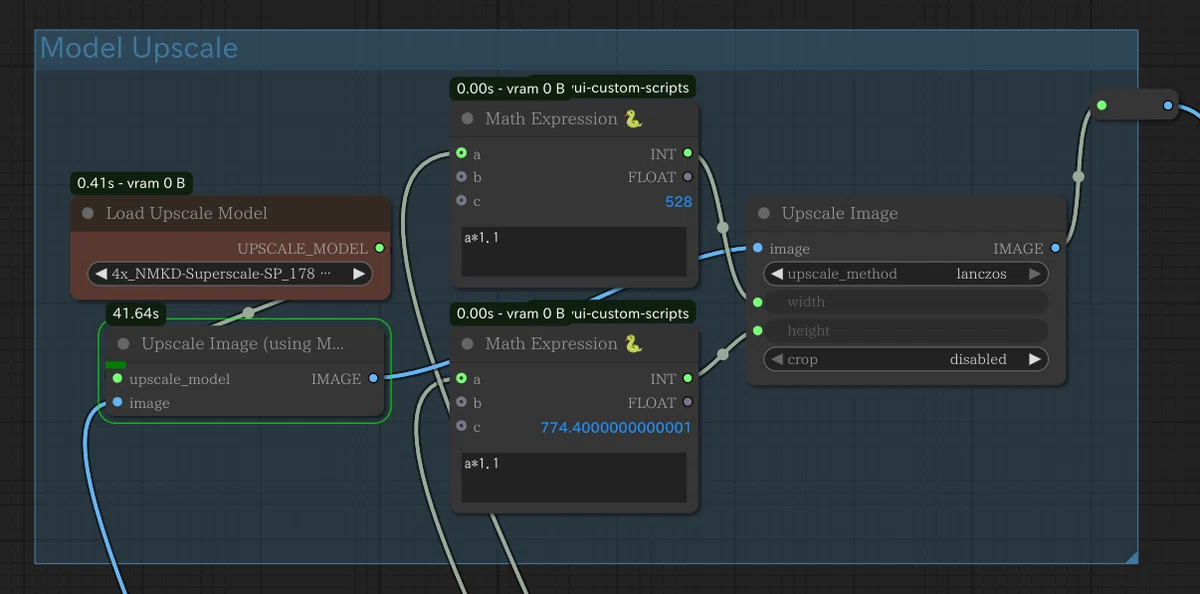The width and height of the screenshot is (1200, 594).
Task: Click input port a on Math Expression showing 774.4000000000001
Action: [461, 379]
